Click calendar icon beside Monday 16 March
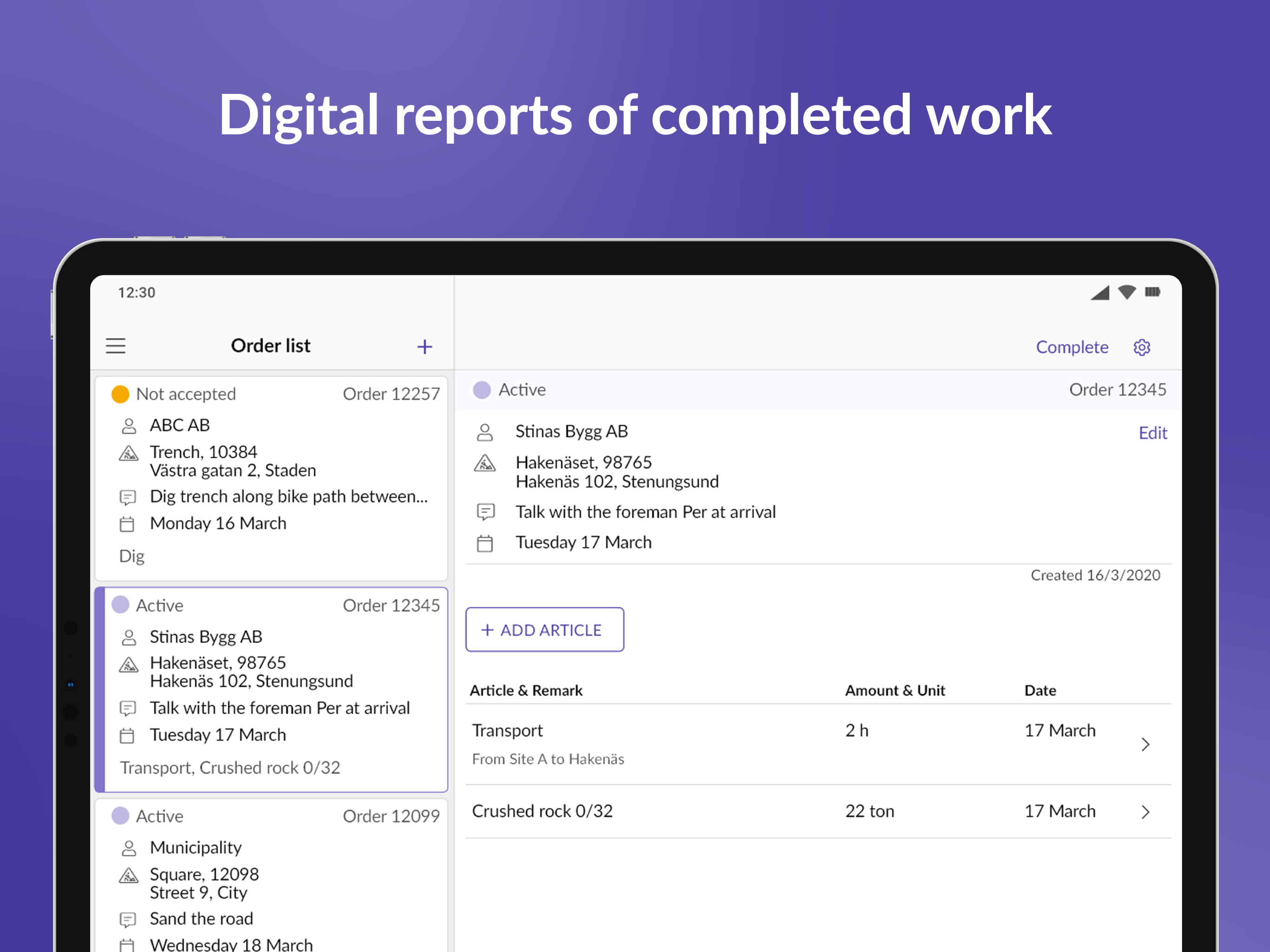1270x952 pixels. [127, 524]
